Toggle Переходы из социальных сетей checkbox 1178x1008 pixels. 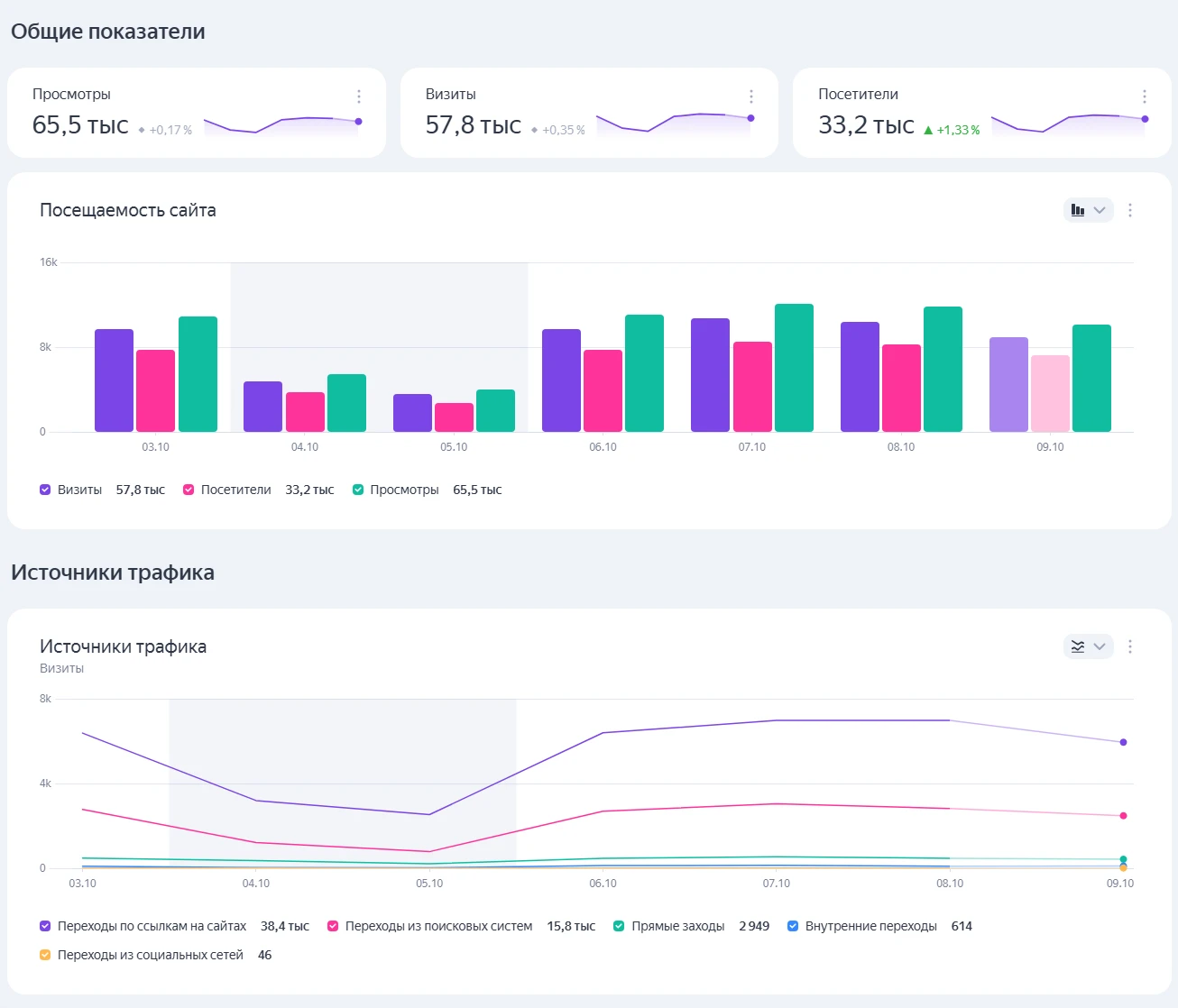tap(45, 955)
